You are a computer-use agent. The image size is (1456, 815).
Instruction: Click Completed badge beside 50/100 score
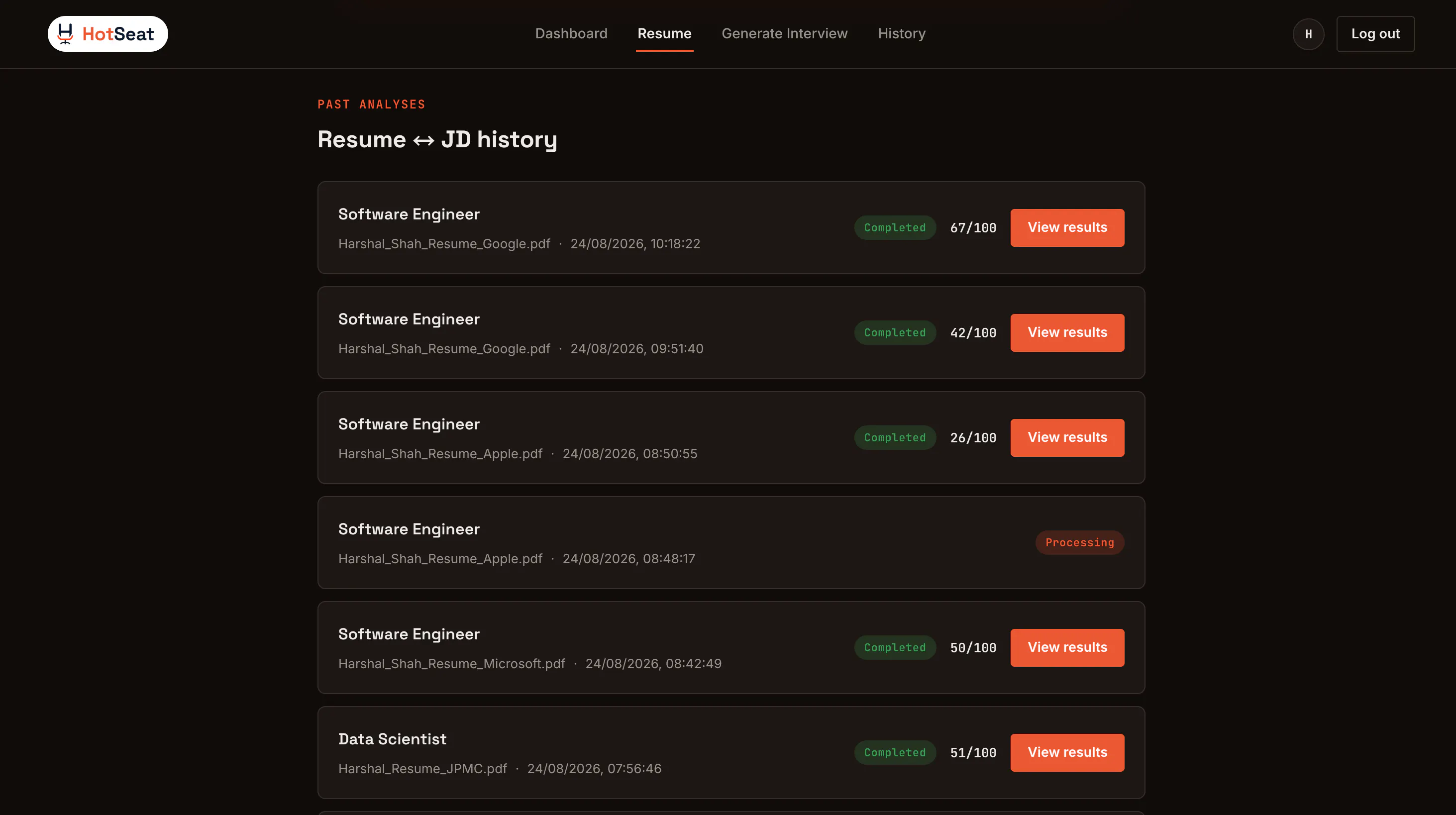tap(895, 648)
